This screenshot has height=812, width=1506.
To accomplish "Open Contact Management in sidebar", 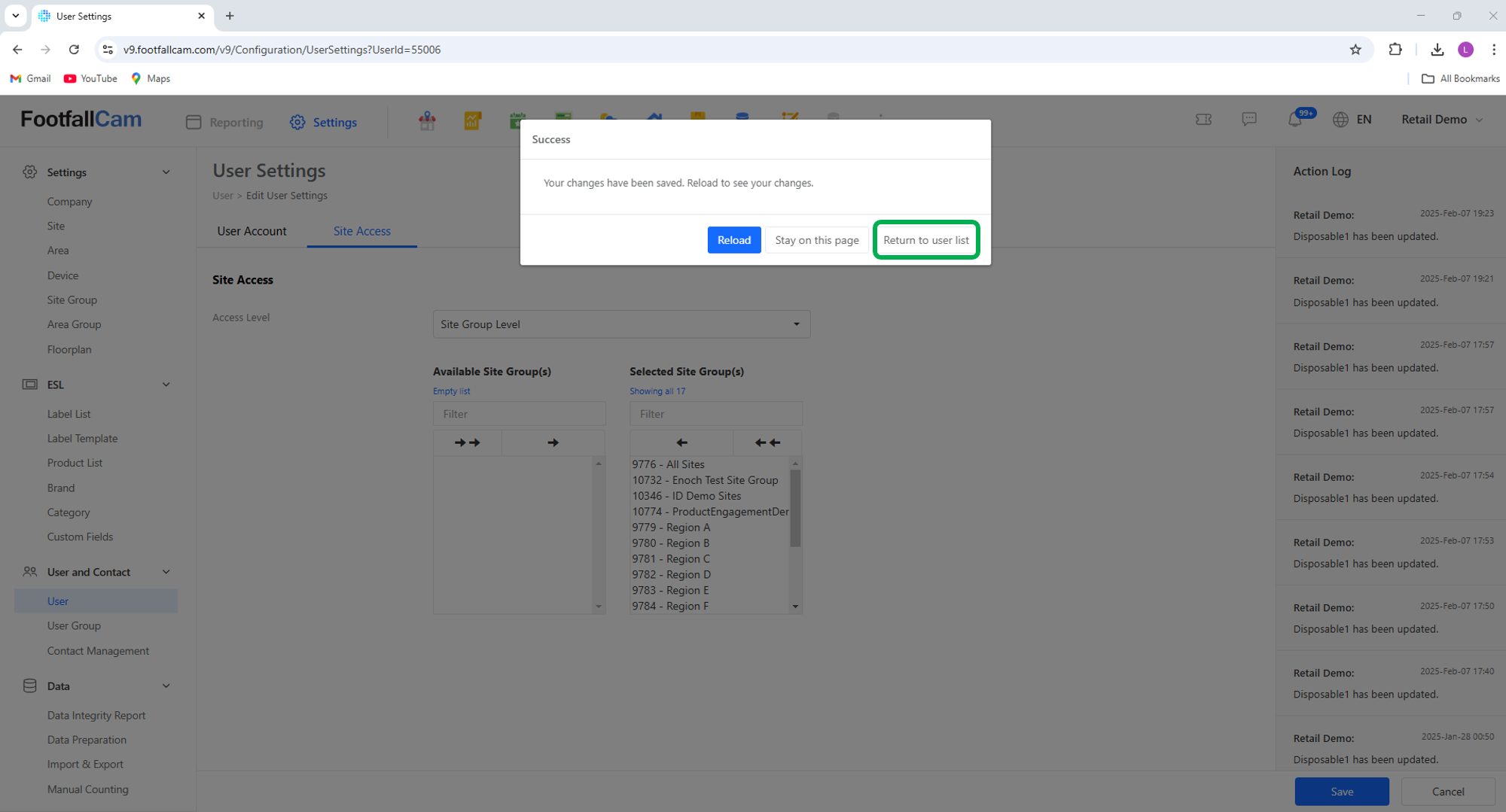I will 98,651.
